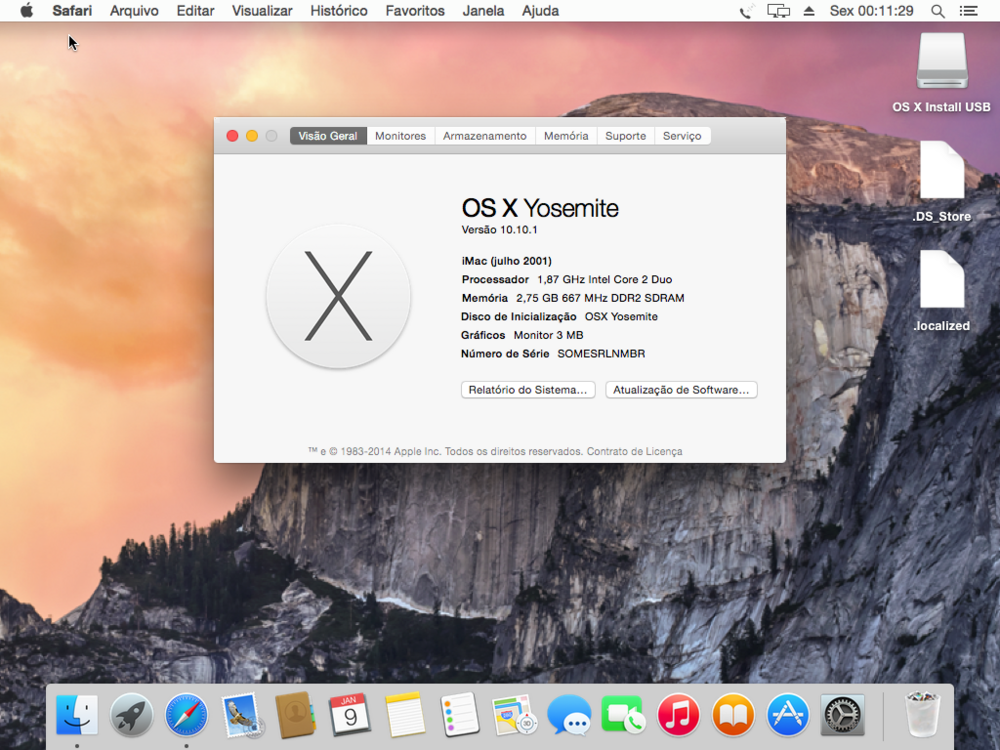The width and height of the screenshot is (1000, 750).
Task: Open Reminders list icon in Dock
Action: [460, 715]
